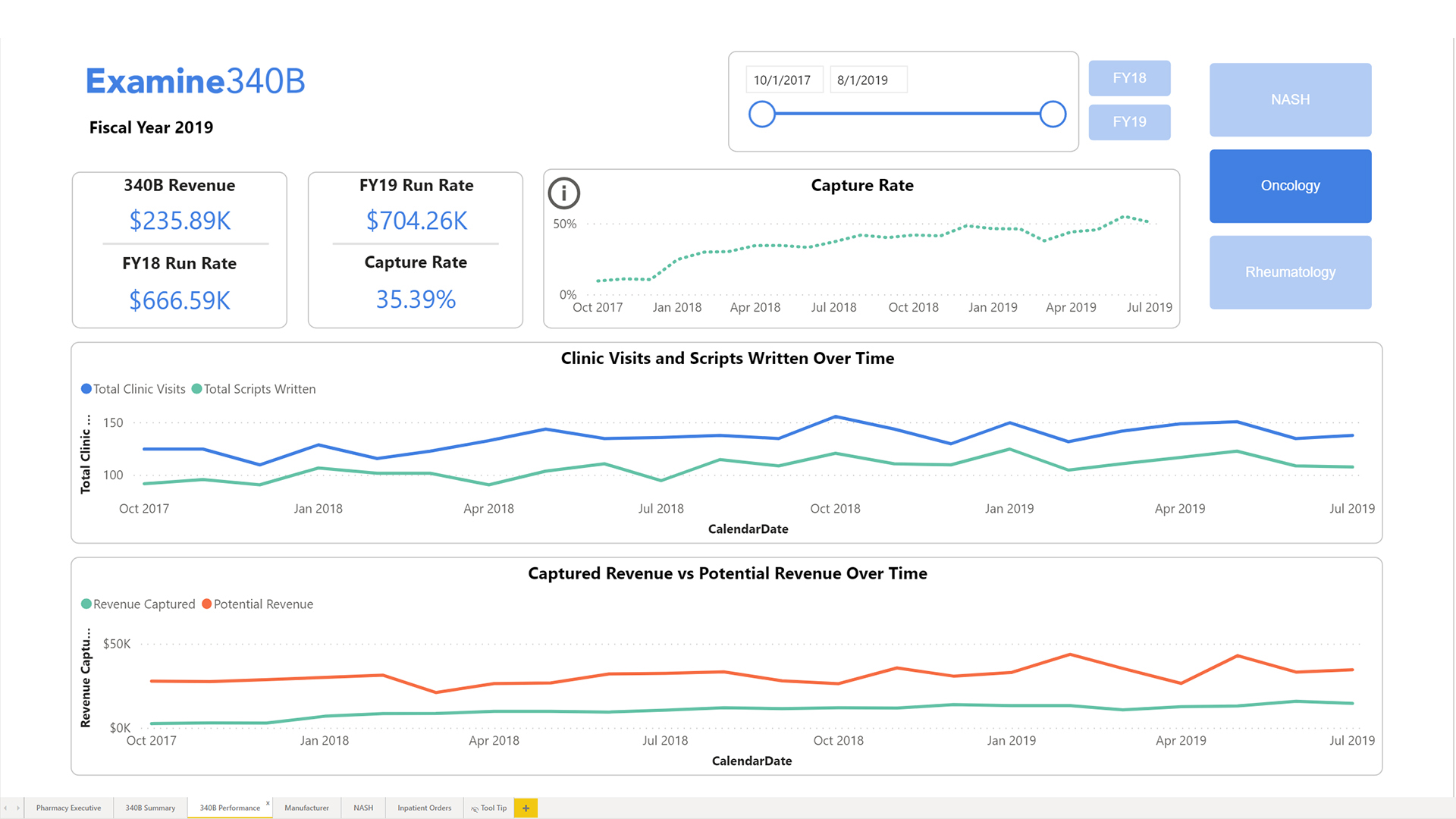Select the 340B Performance tab
The width and height of the screenshot is (1456, 819).
[x=230, y=808]
